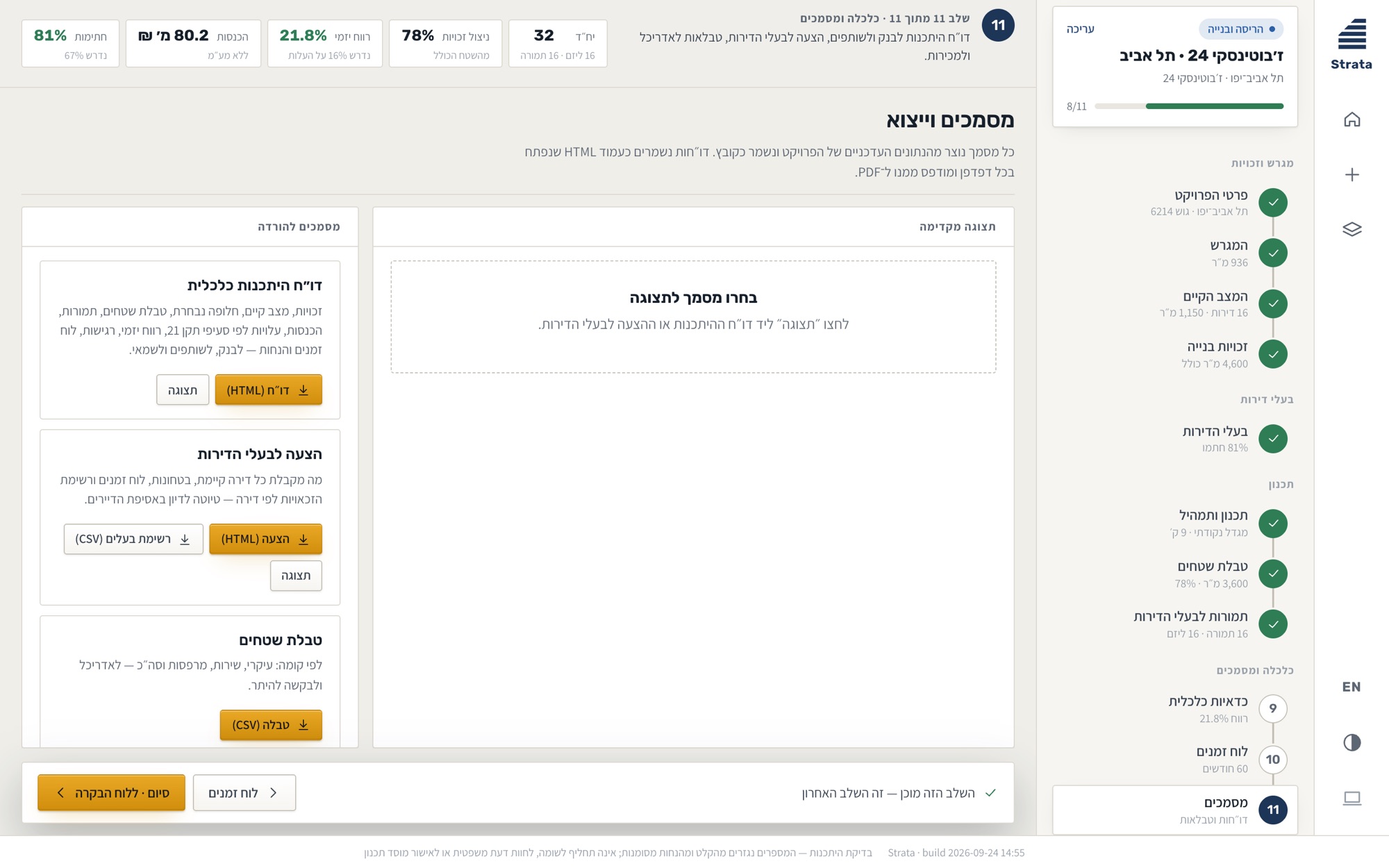The width and height of the screenshot is (1389, 868).
Task: Click the תצוגה מקדימה panel header
Action: [693, 226]
